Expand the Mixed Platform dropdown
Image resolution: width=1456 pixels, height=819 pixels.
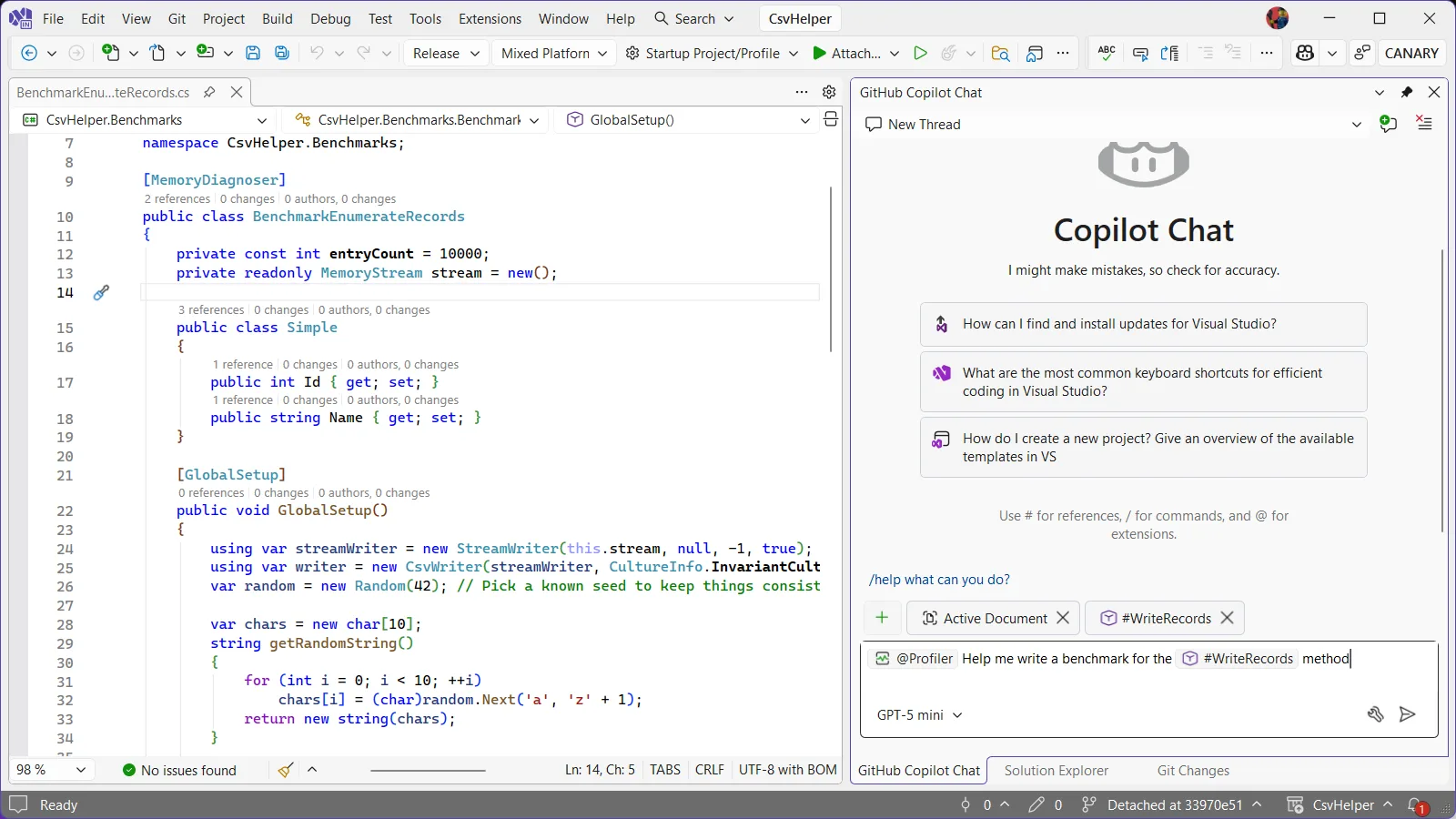click(x=553, y=53)
